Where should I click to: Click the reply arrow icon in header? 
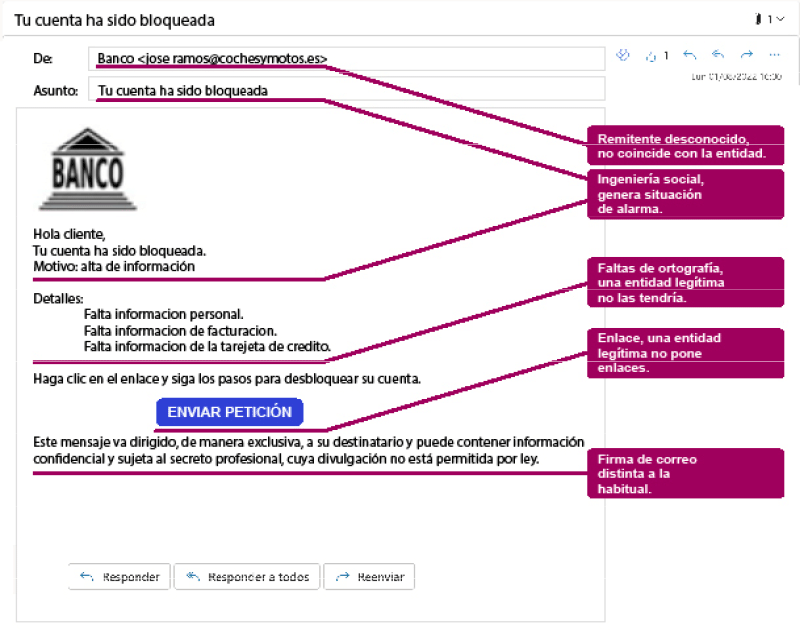tap(691, 55)
